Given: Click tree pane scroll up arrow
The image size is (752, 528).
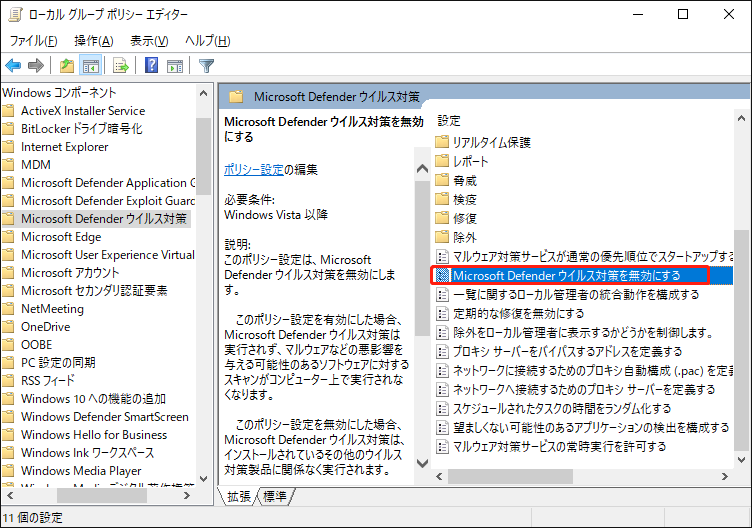Looking at the screenshot, I should [x=203, y=93].
